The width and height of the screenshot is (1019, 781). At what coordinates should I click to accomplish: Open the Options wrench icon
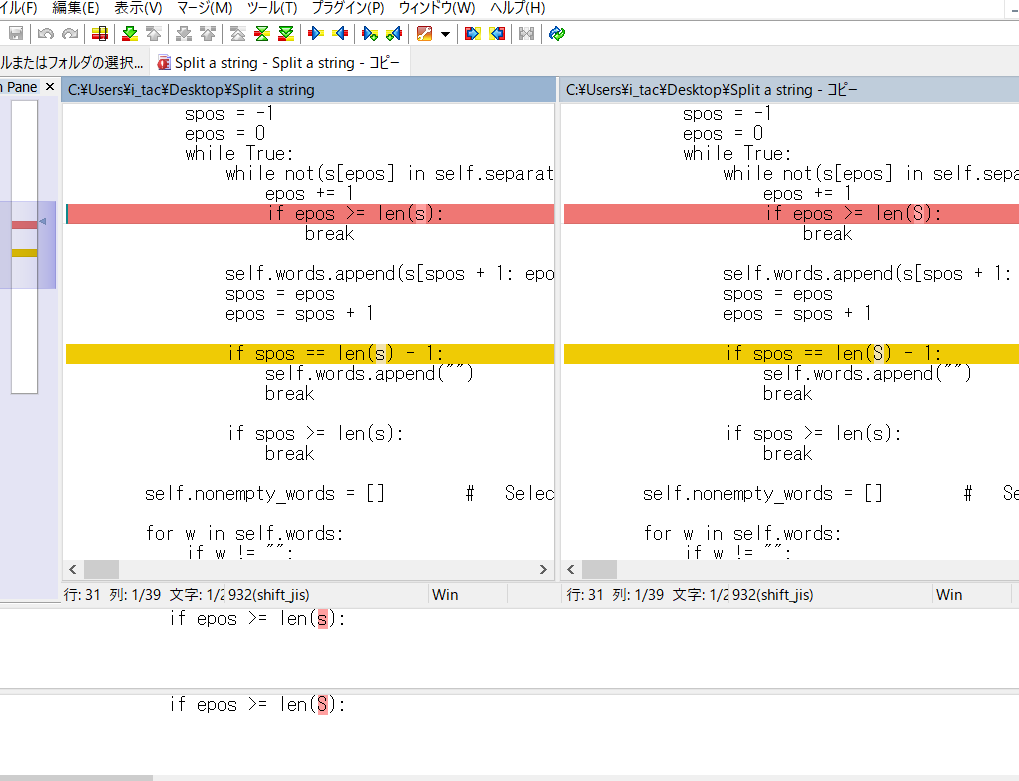coord(424,34)
